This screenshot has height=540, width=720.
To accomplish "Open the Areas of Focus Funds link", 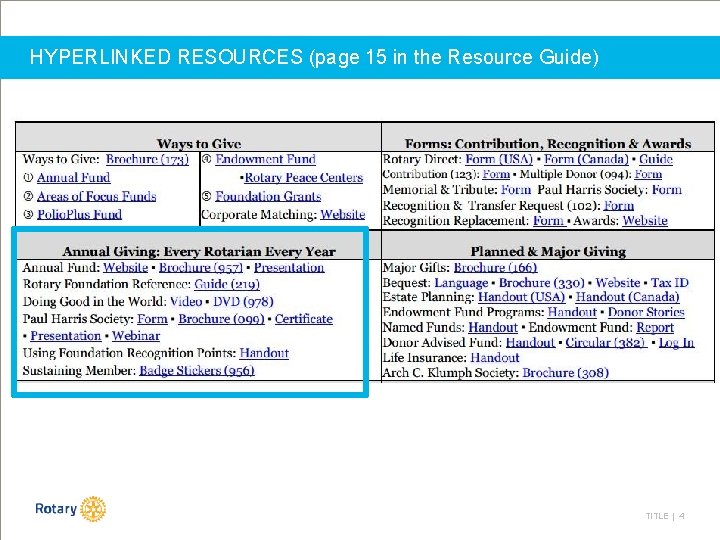I will [96, 197].
